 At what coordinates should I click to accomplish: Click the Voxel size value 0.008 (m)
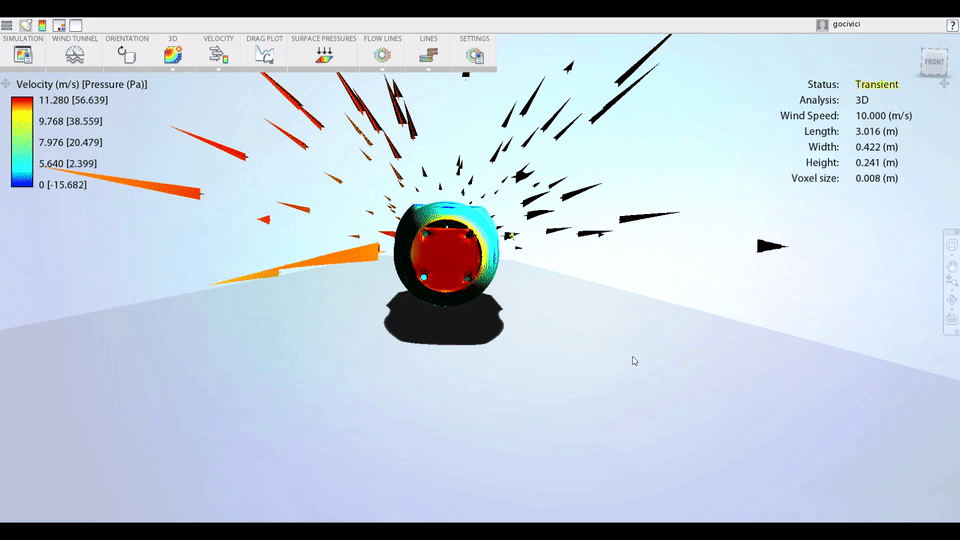click(x=877, y=179)
